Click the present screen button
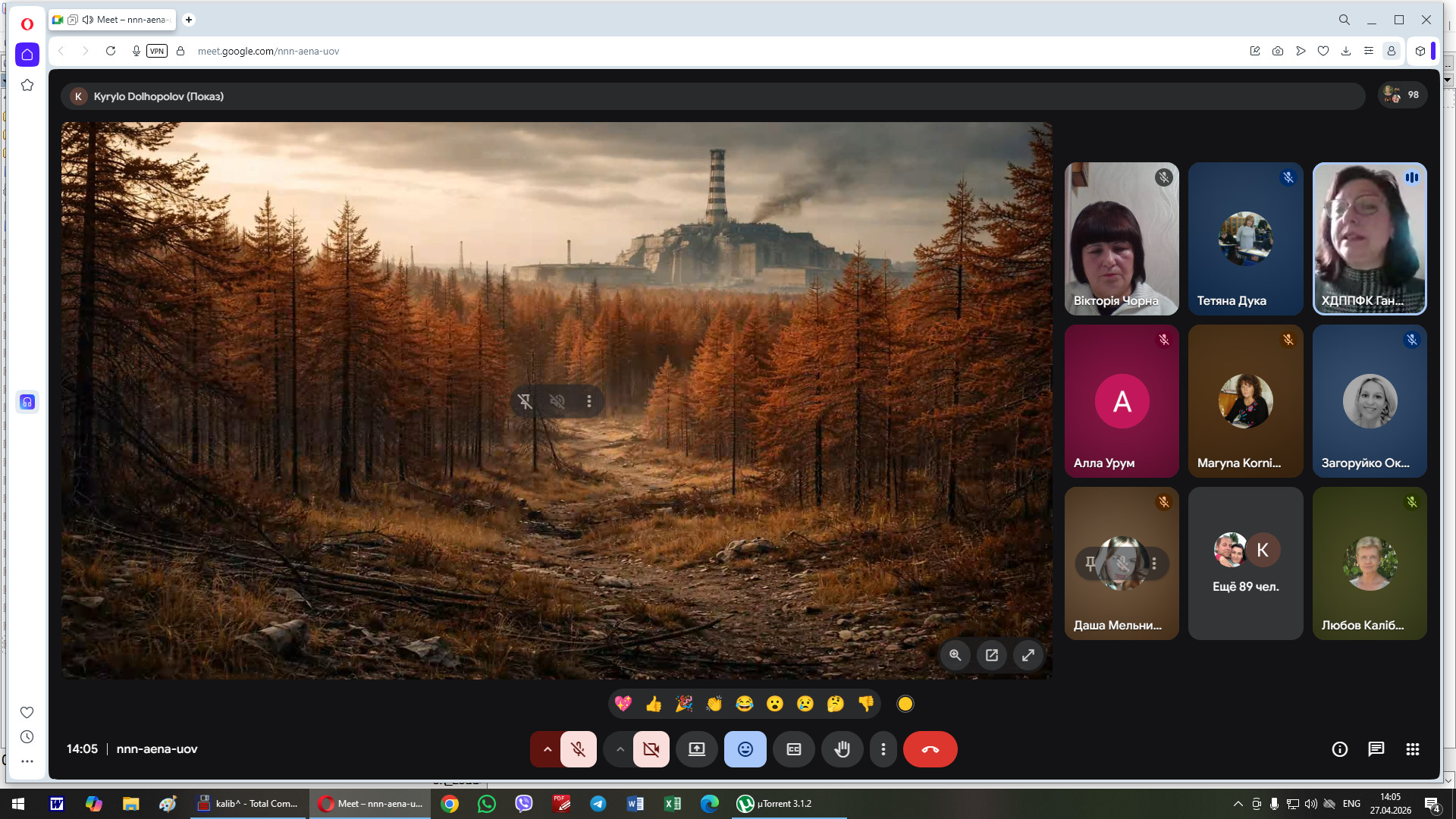This screenshot has height=819, width=1456. click(696, 749)
